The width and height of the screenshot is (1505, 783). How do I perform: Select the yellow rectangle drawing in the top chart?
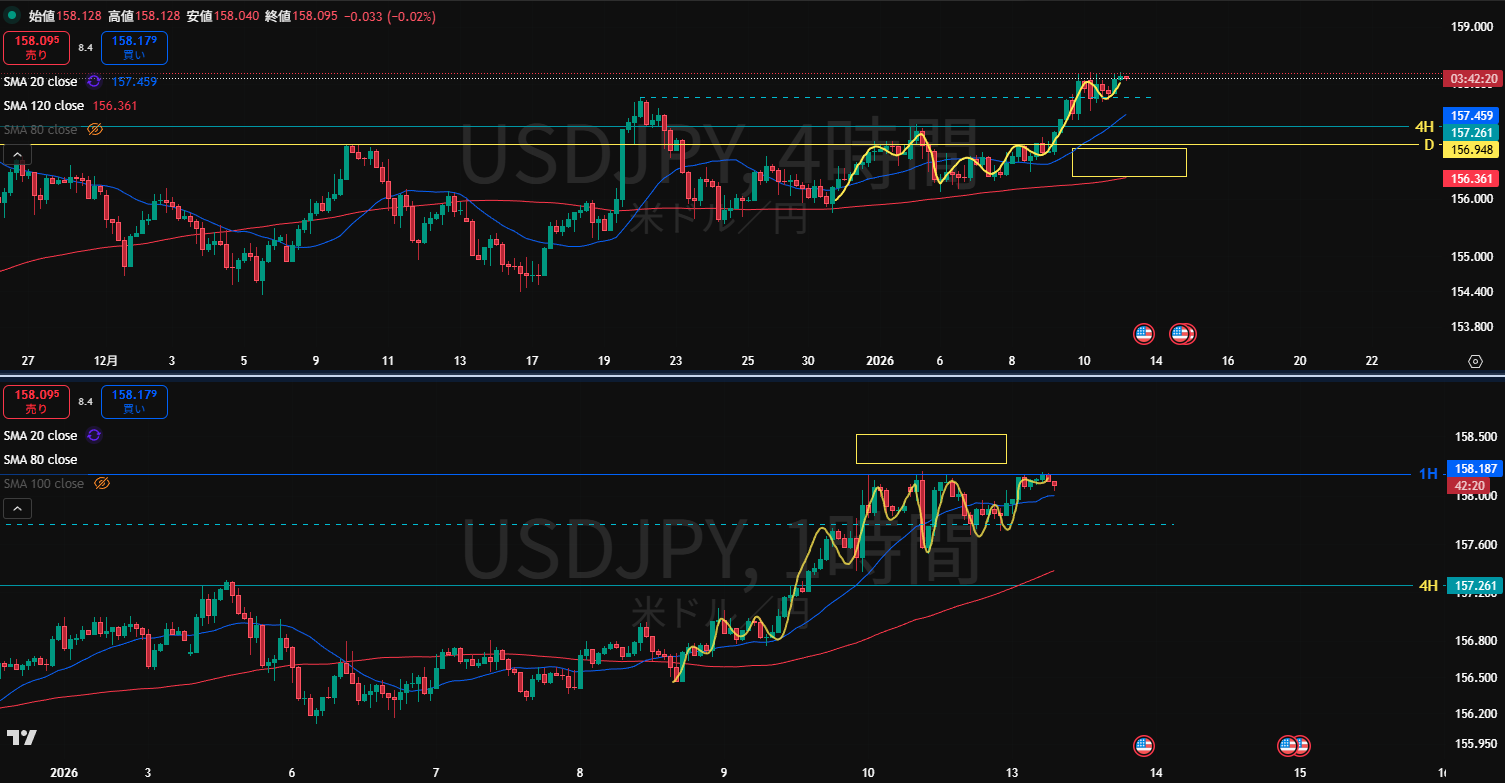(1128, 149)
